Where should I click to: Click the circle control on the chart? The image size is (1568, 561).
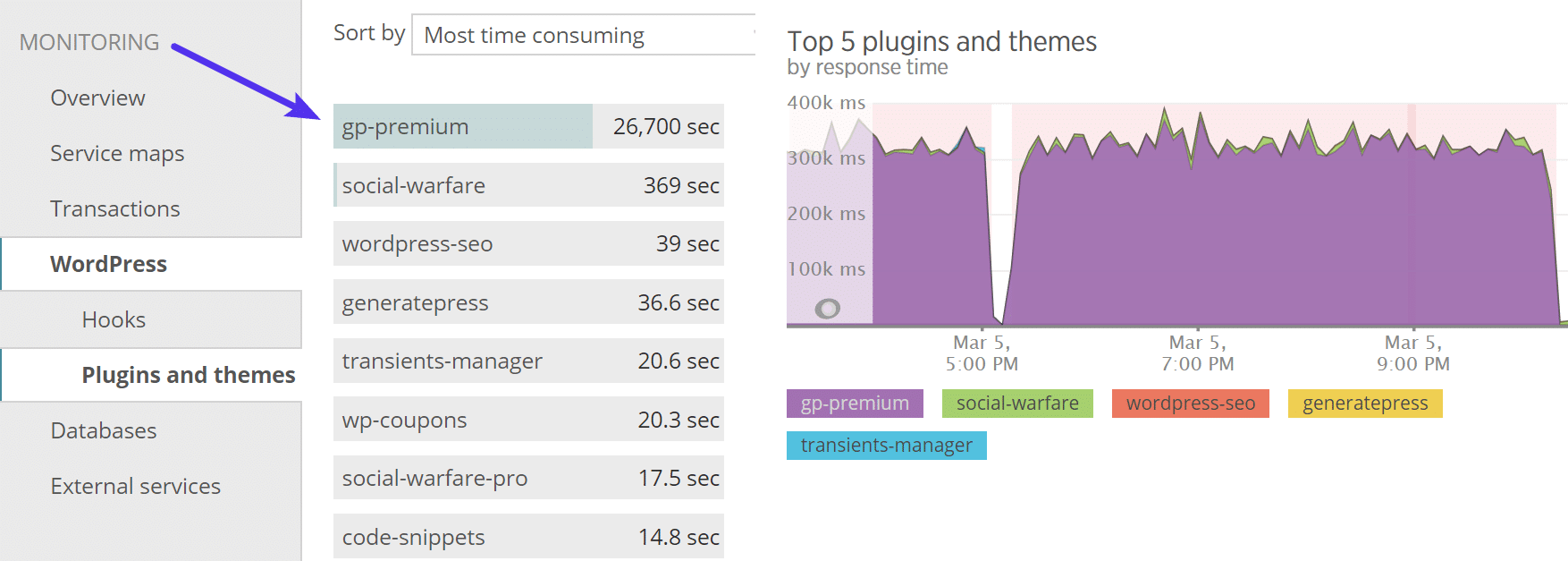click(827, 310)
